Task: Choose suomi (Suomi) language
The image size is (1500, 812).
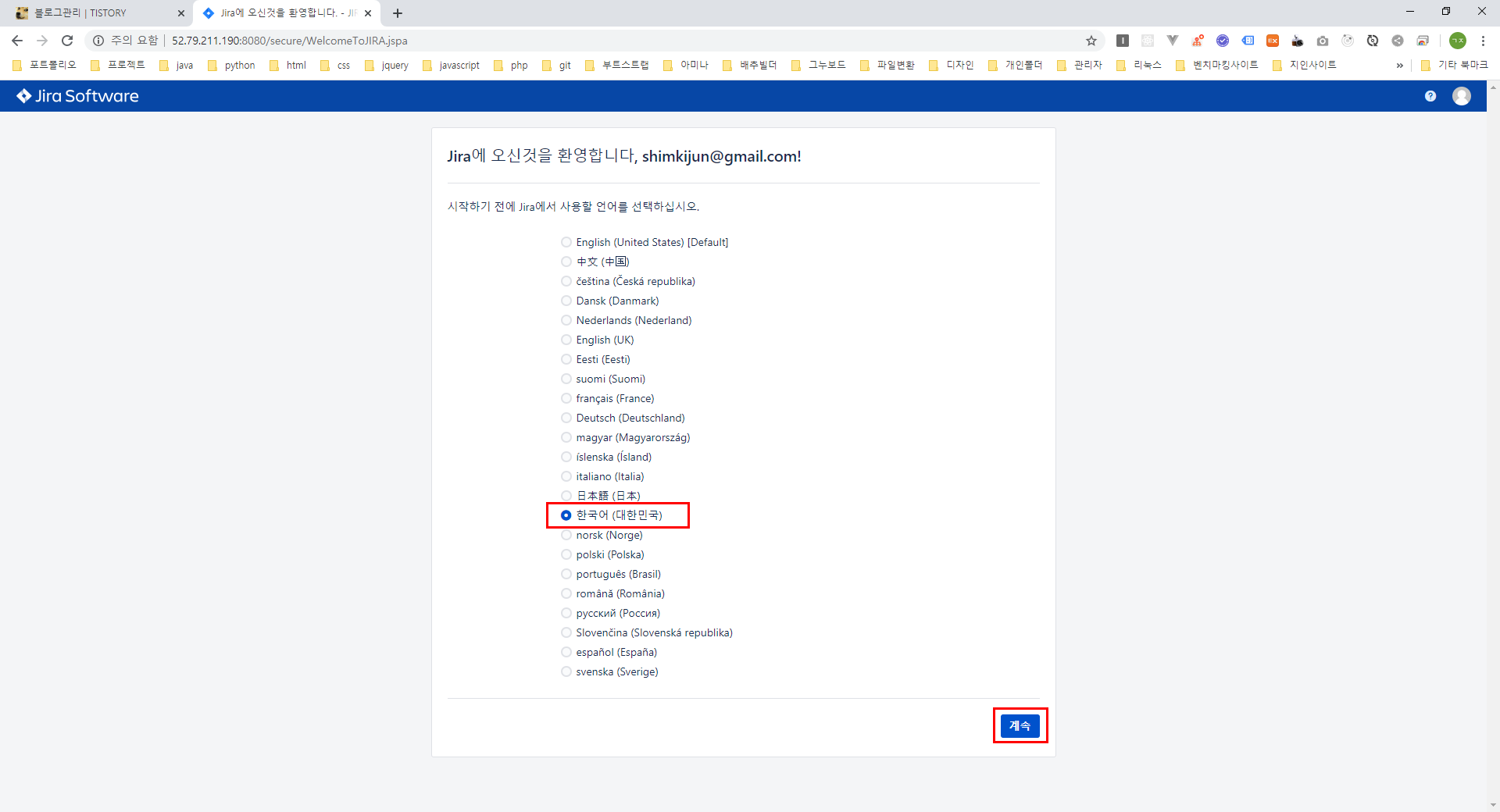Action: point(566,379)
